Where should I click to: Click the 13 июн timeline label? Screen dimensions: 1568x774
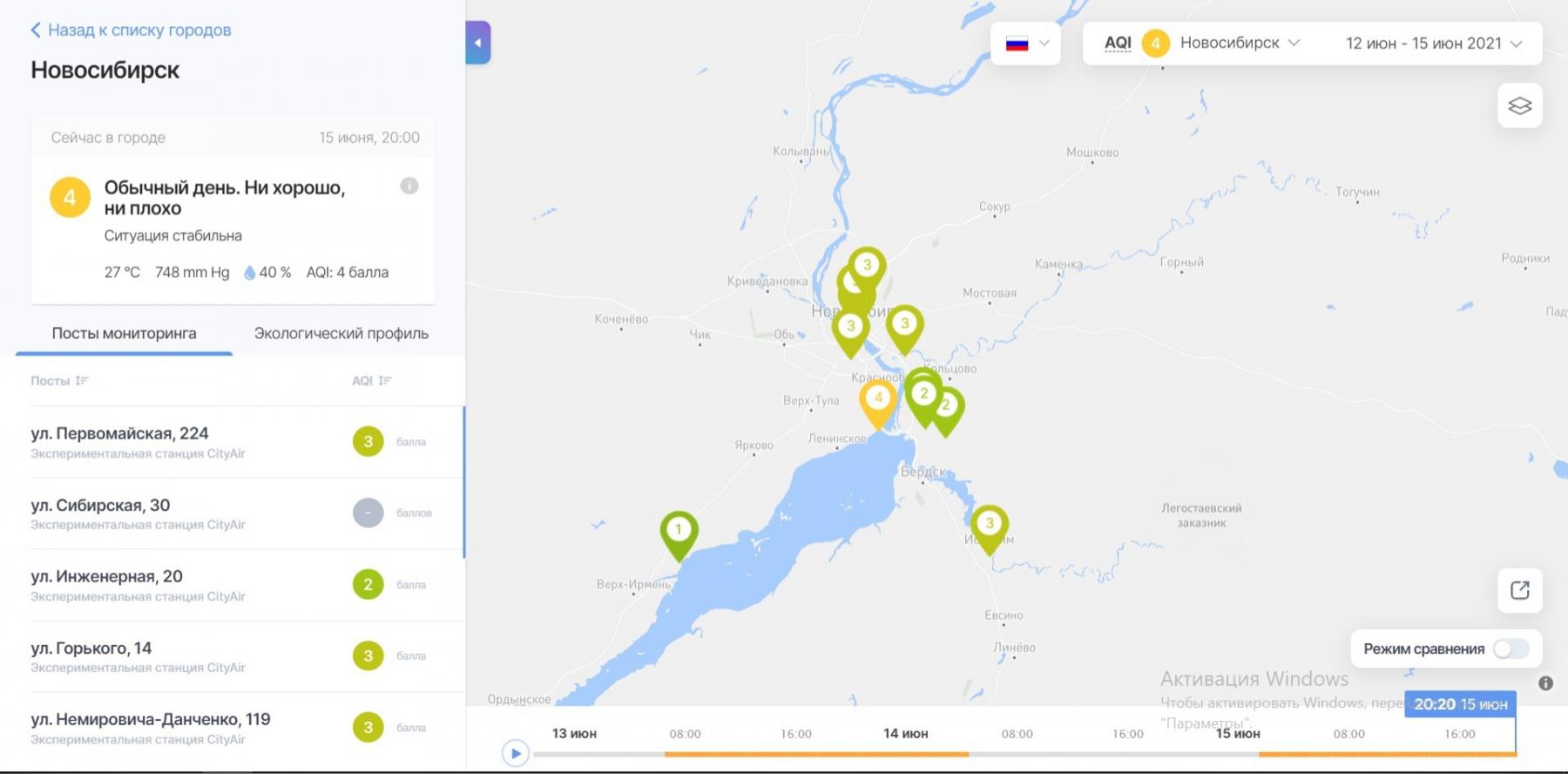click(574, 734)
